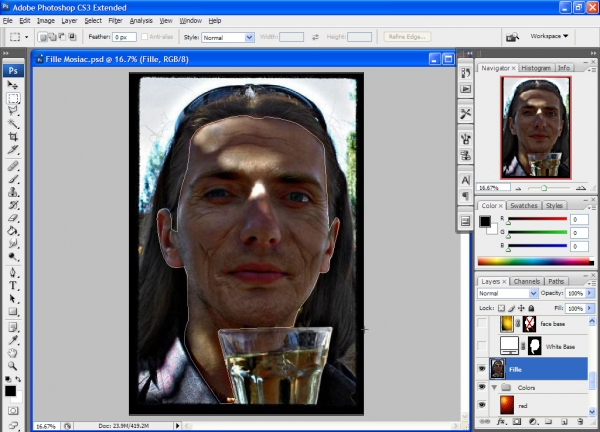Open the Layers panel options menu
The image size is (600, 432).
pos(592,283)
